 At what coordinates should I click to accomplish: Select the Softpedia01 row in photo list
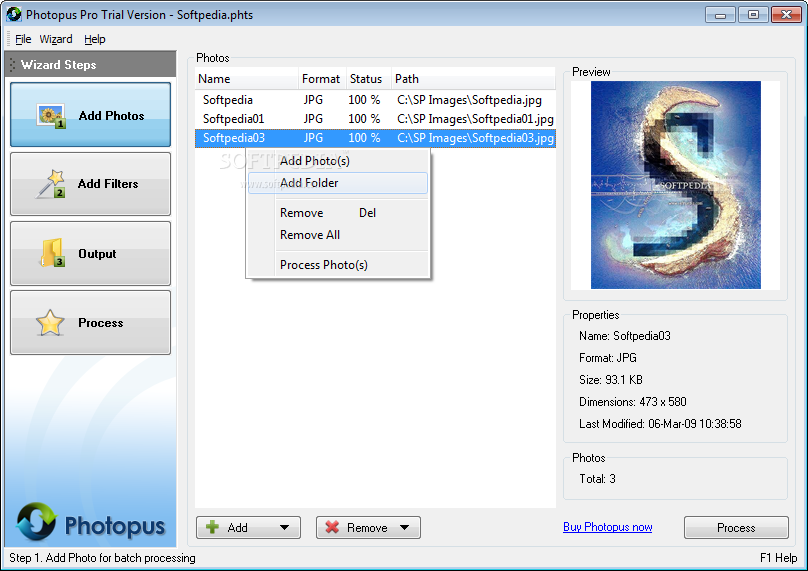click(x=375, y=119)
